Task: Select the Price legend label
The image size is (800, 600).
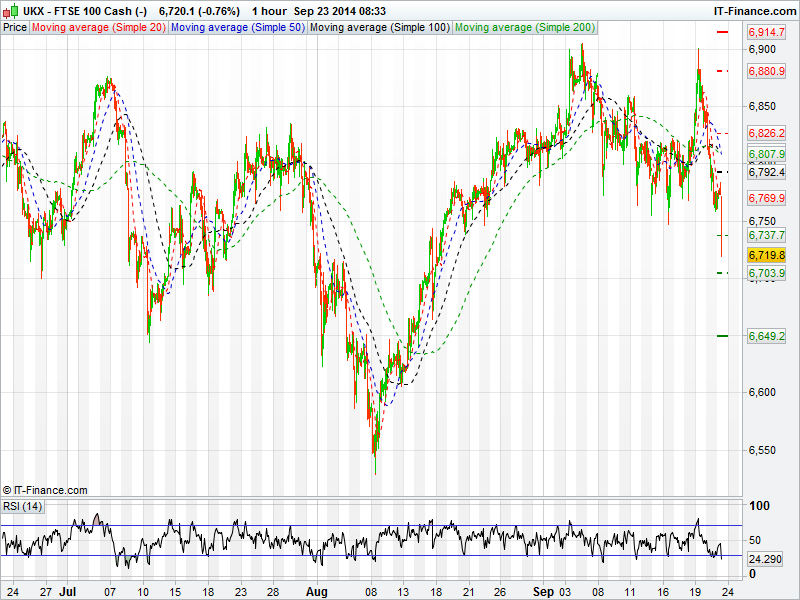Action: click(15, 27)
